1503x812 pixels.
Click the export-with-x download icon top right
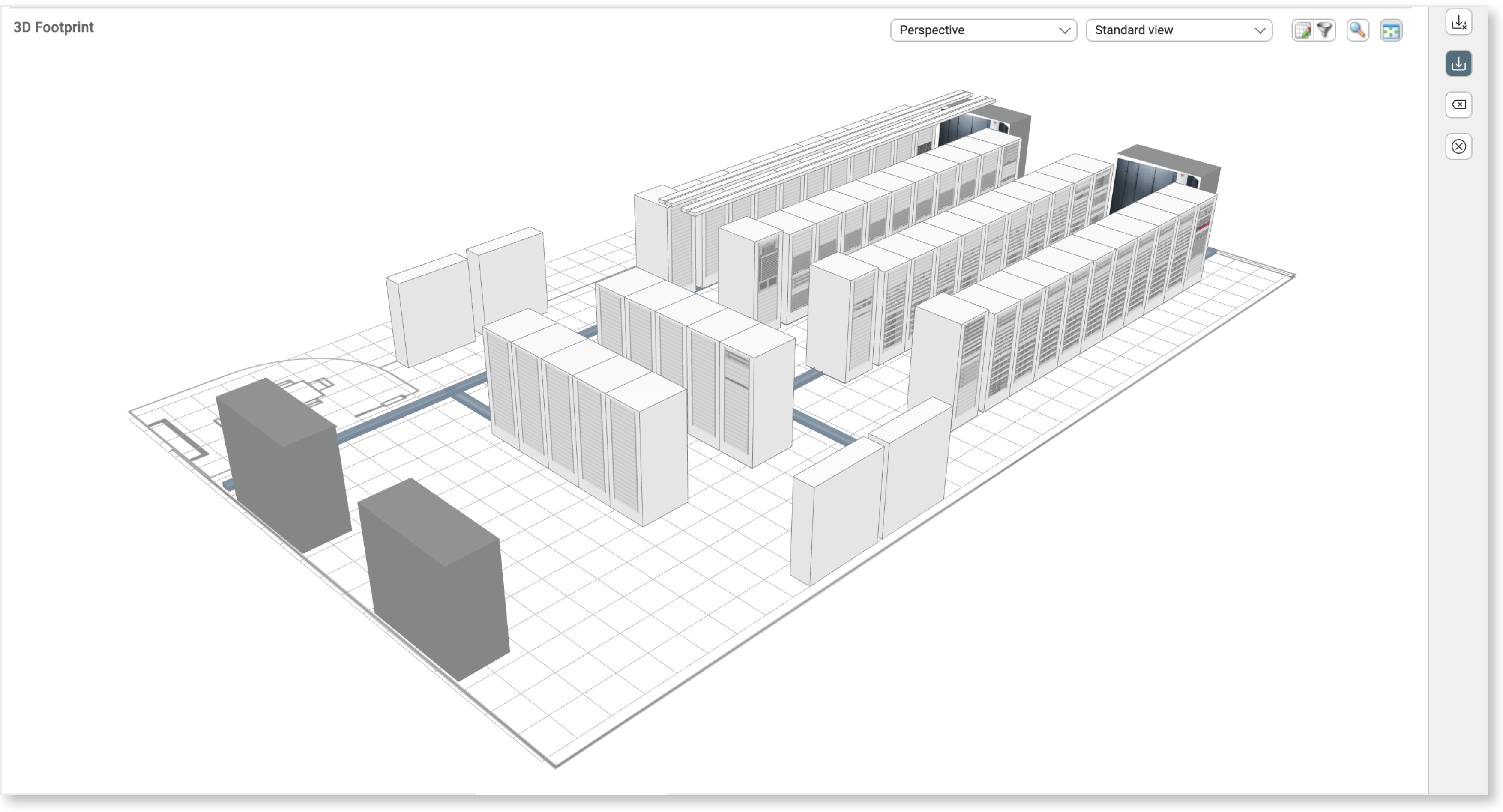coord(1459,22)
